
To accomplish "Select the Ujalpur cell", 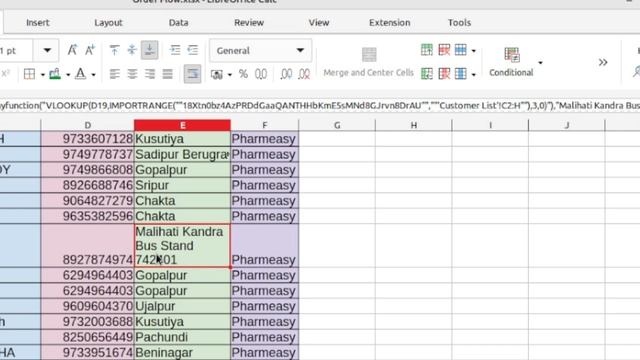I will pos(182,306).
